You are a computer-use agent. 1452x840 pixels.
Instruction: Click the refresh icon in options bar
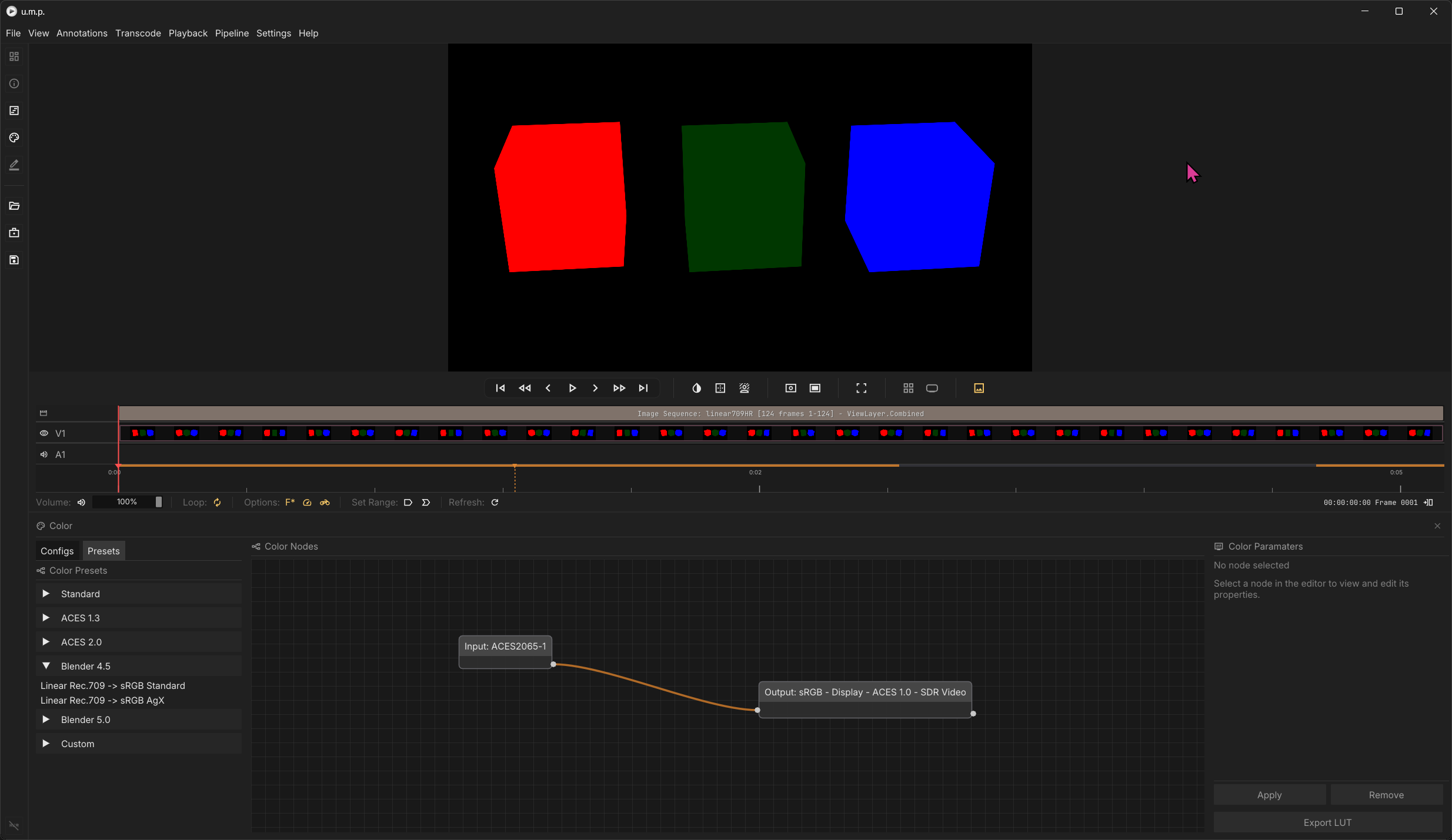pos(495,502)
